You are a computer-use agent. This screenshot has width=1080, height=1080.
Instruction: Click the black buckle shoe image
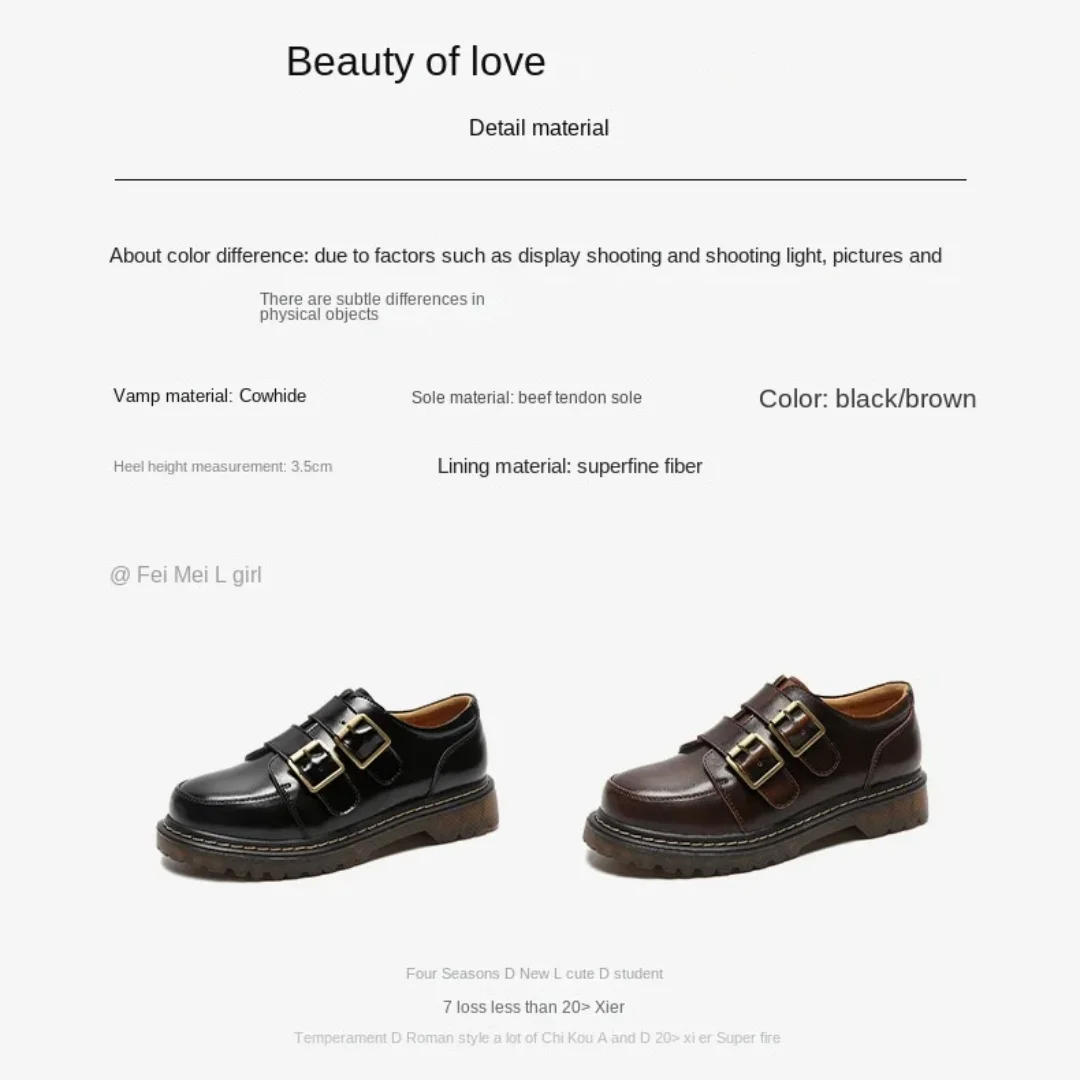pyautogui.click(x=329, y=784)
